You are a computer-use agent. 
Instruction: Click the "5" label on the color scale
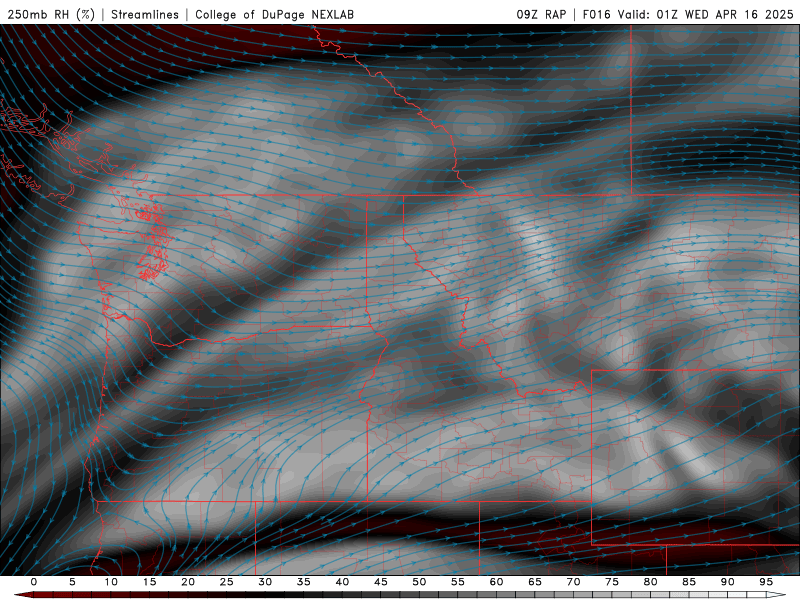(x=72, y=582)
